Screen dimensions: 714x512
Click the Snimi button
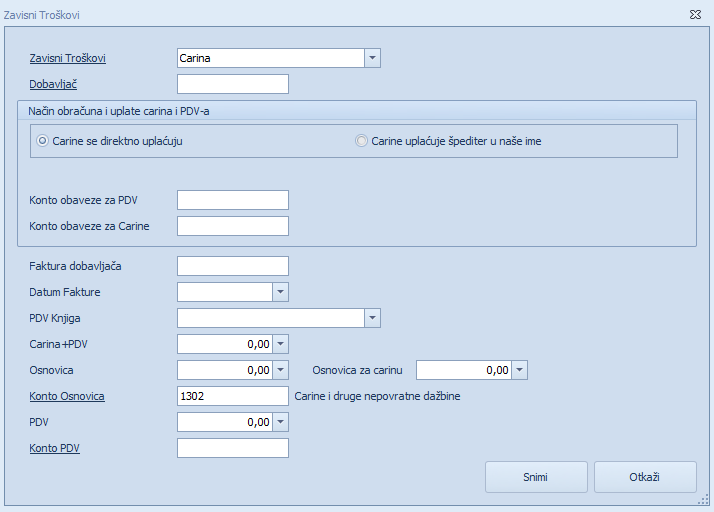pos(536,477)
